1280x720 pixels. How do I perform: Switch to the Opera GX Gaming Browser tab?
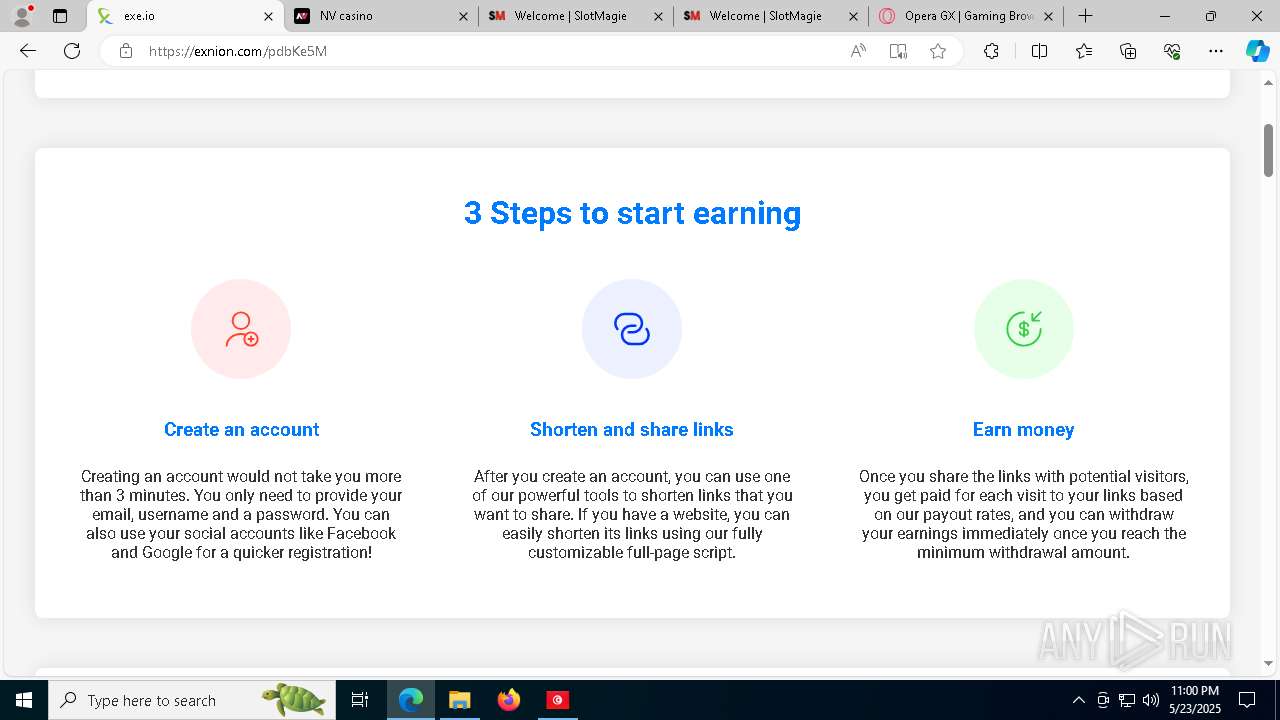pos(966,16)
